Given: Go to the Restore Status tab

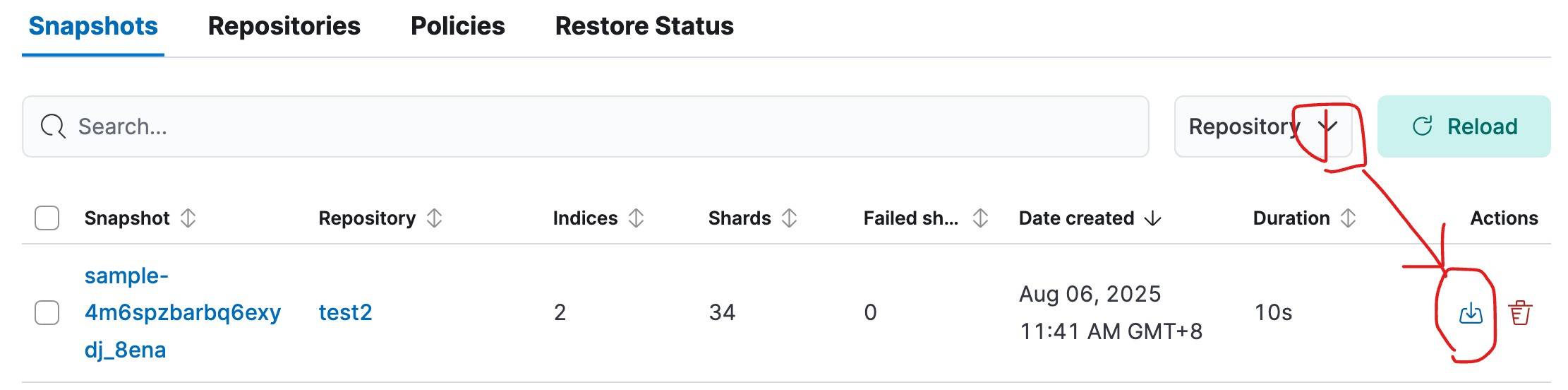Looking at the screenshot, I should point(644,26).
